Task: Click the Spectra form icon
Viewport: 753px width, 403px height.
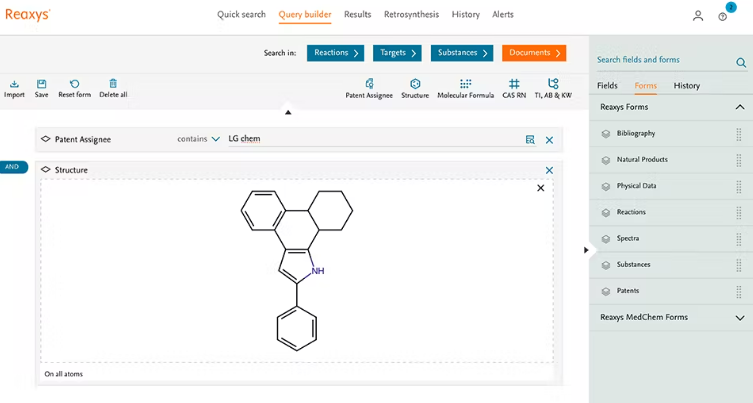Action: tap(606, 239)
